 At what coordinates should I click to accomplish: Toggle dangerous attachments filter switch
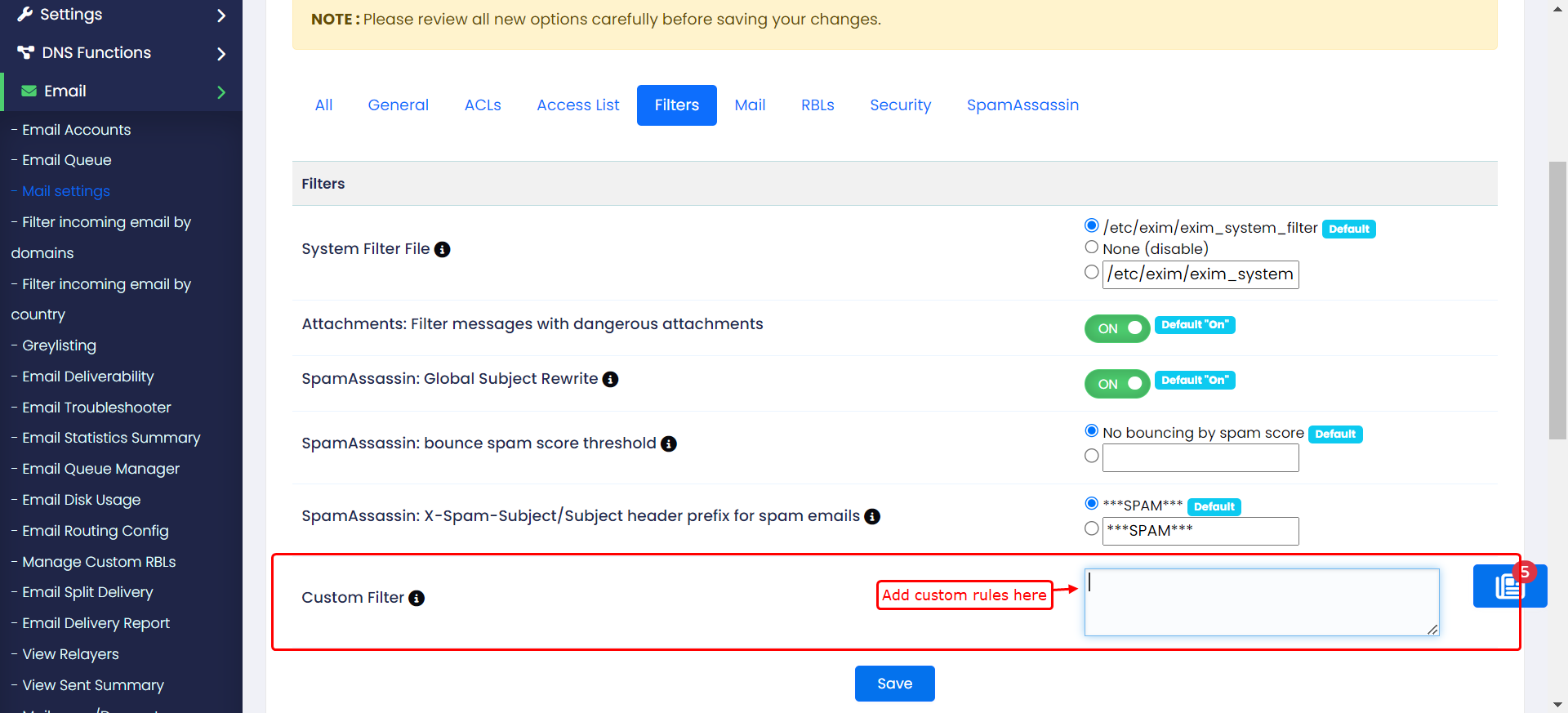click(1117, 328)
